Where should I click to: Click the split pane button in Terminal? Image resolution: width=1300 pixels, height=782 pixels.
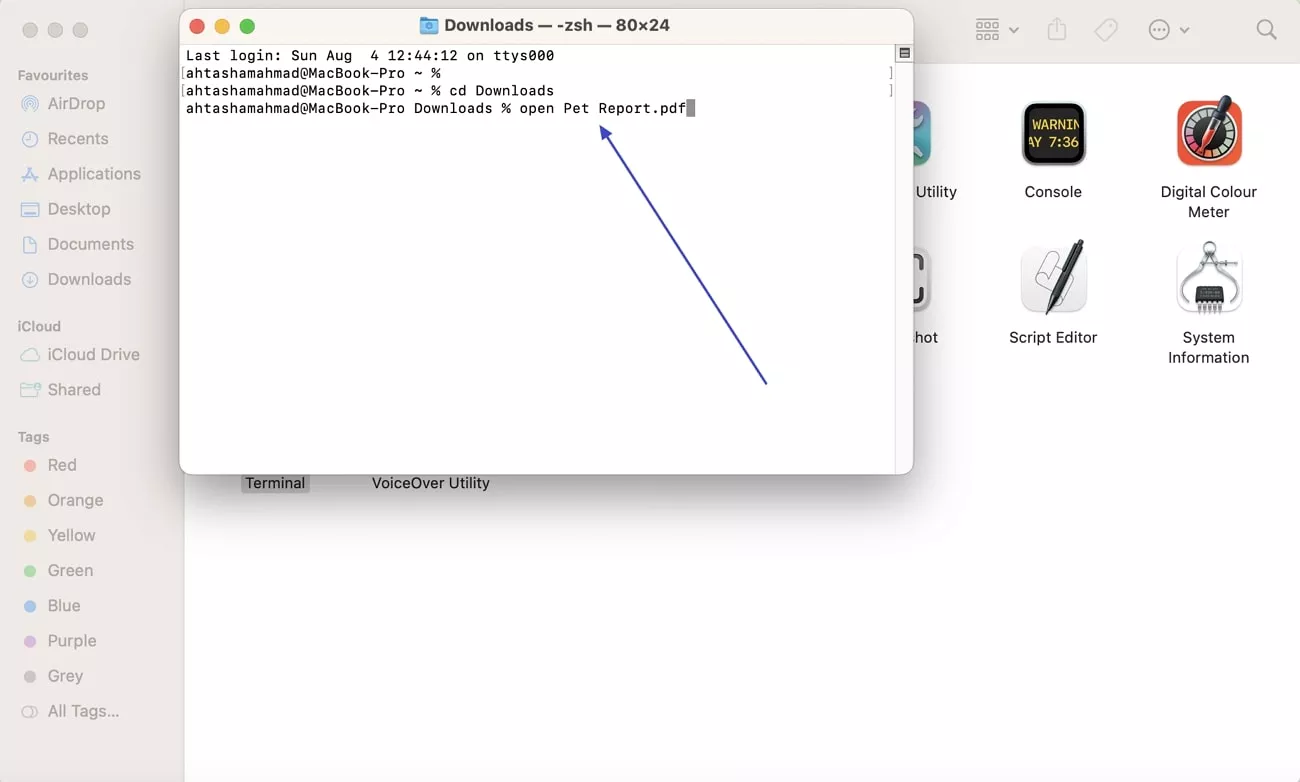(x=903, y=52)
